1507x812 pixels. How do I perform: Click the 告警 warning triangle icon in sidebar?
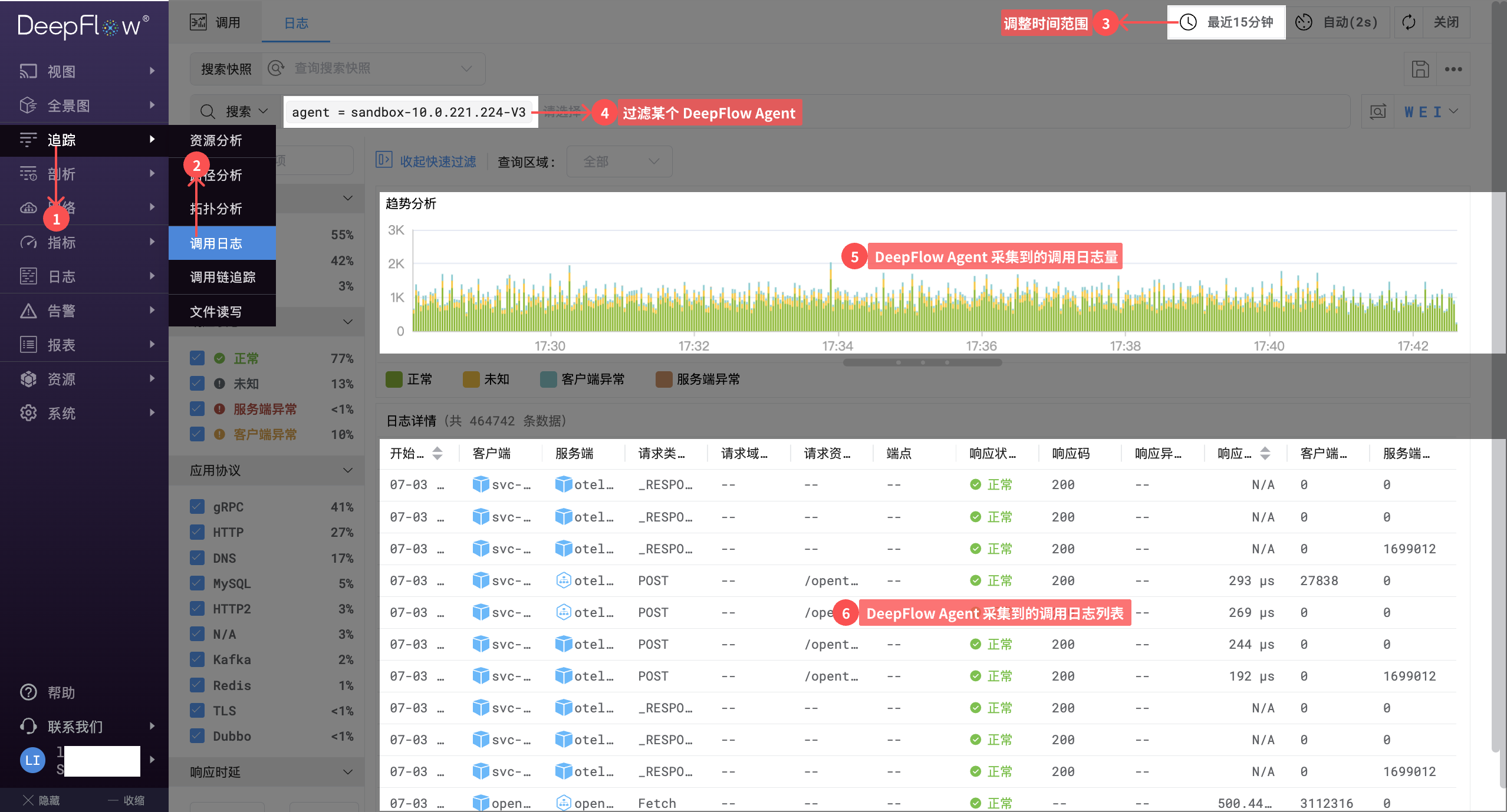(x=28, y=311)
